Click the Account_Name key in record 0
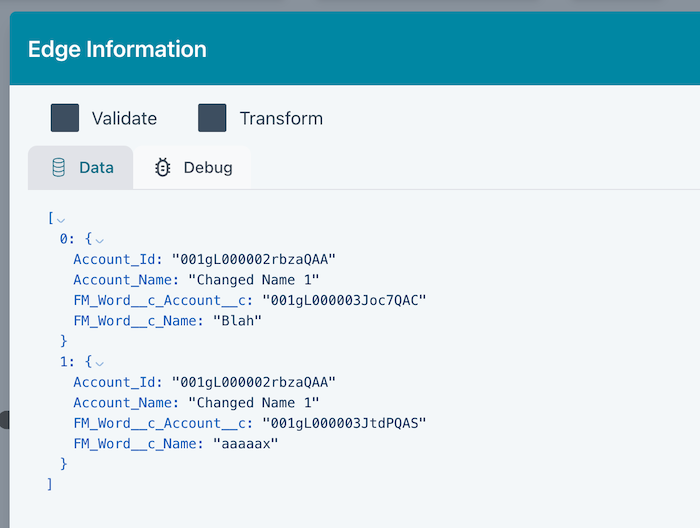This screenshot has width=700, height=528. click(116, 280)
